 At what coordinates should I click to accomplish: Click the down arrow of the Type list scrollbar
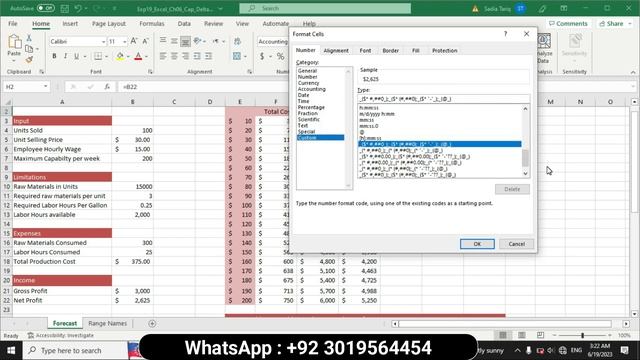pos(525,173)
